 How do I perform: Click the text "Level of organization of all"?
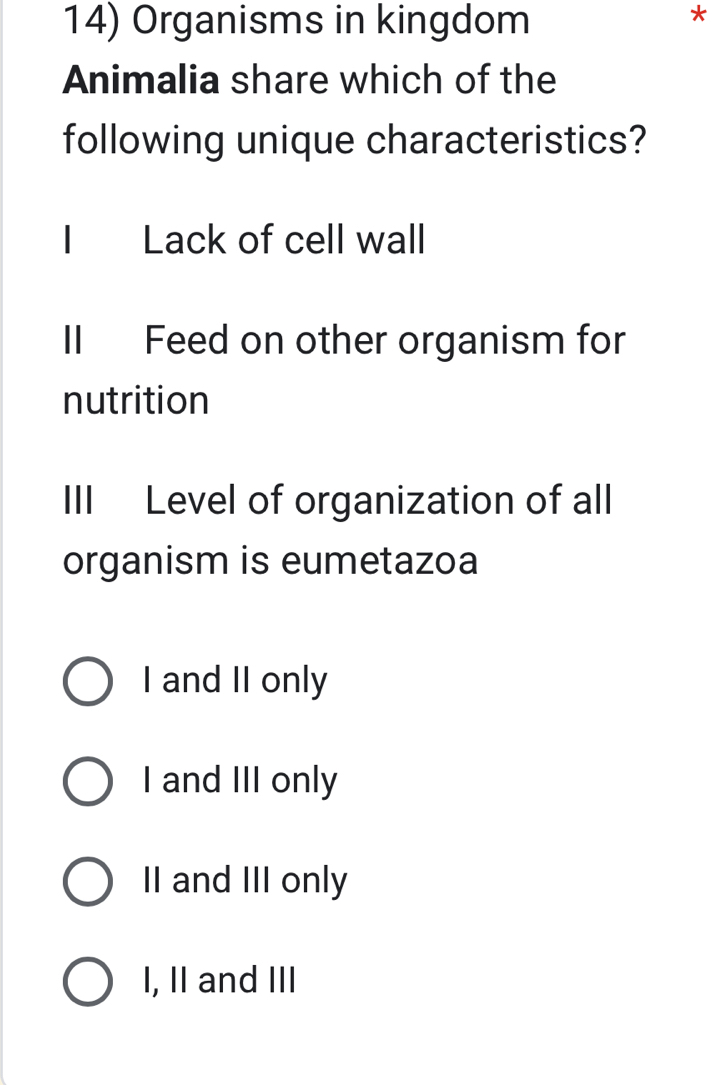coord(378,500)
